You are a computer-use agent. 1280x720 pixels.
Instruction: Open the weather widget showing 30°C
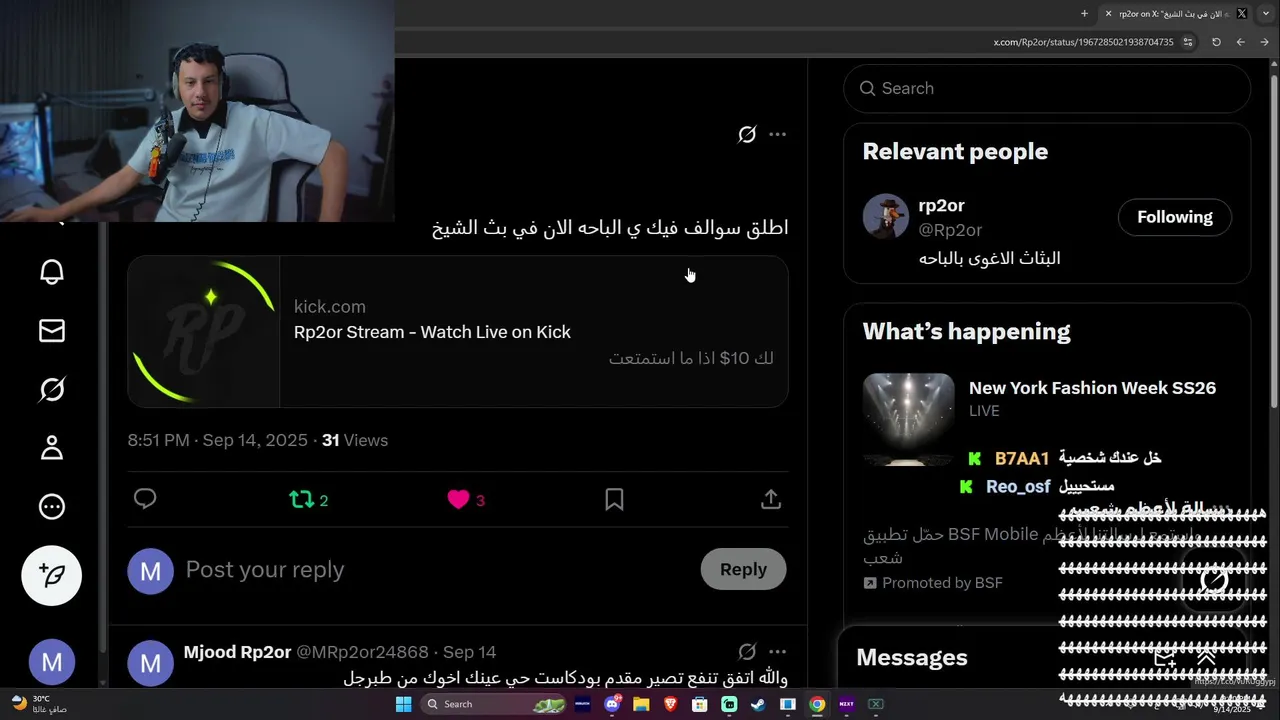[x=38, y=704]
